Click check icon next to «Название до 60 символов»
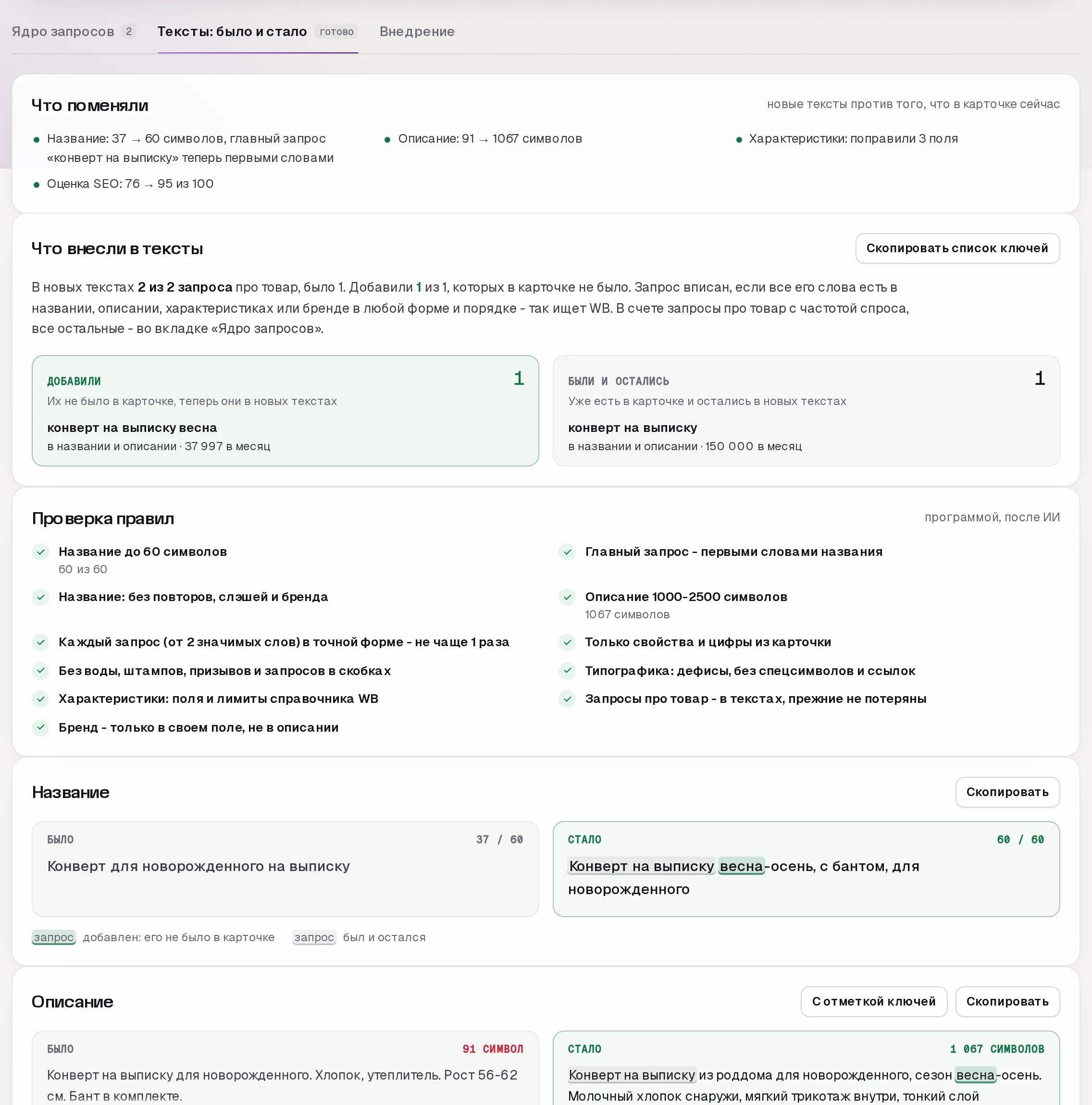The image size is (1092, 1105). pyautogui.click(x=41, y=552)
